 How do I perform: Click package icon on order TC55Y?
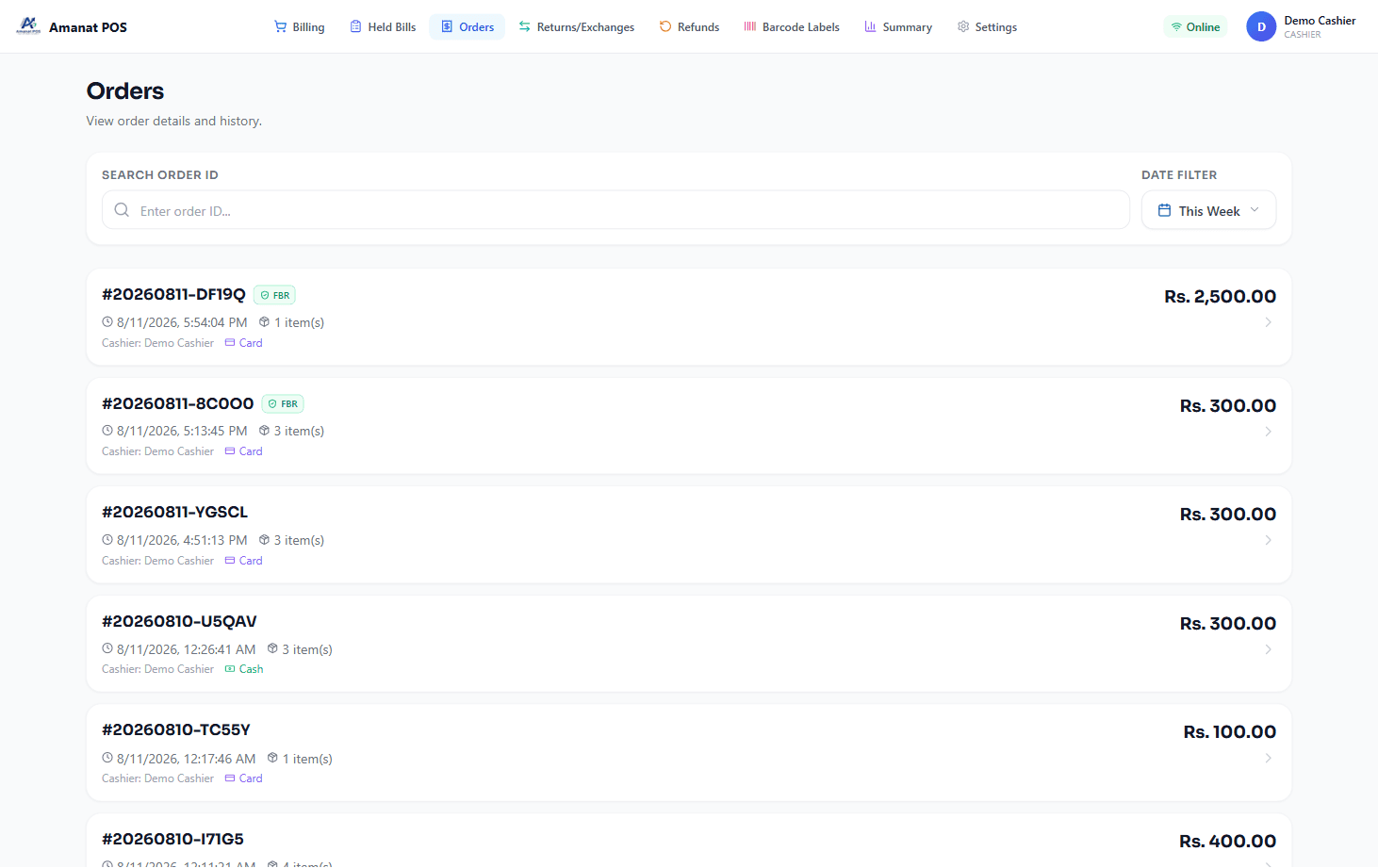pyautogui.click(x=272, y=757)
